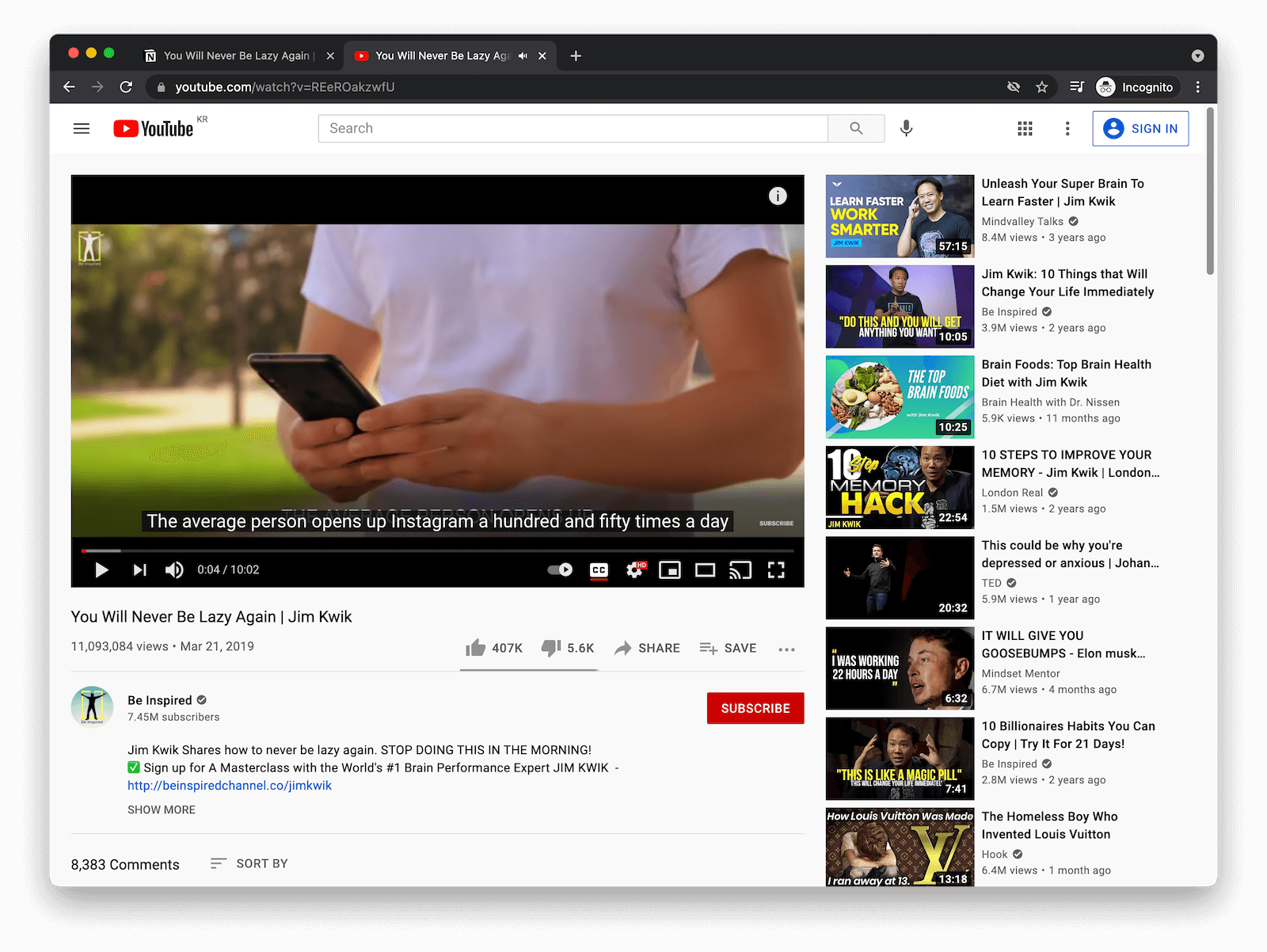Go forward in browser history
This screenshot has width=1267, height=952.
(x=97, y=87)
